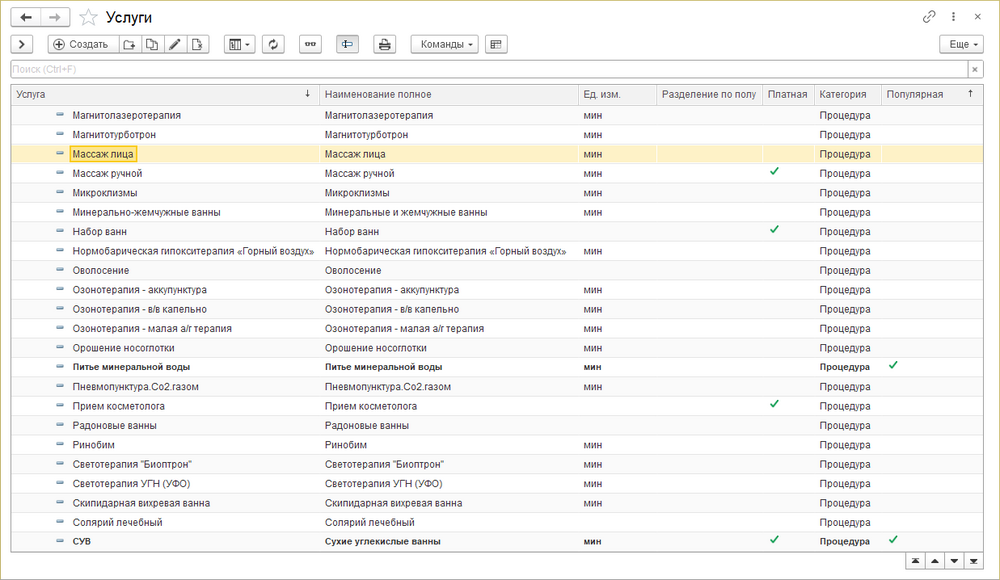
Task: Click the copy item icon
Action: 152,44
